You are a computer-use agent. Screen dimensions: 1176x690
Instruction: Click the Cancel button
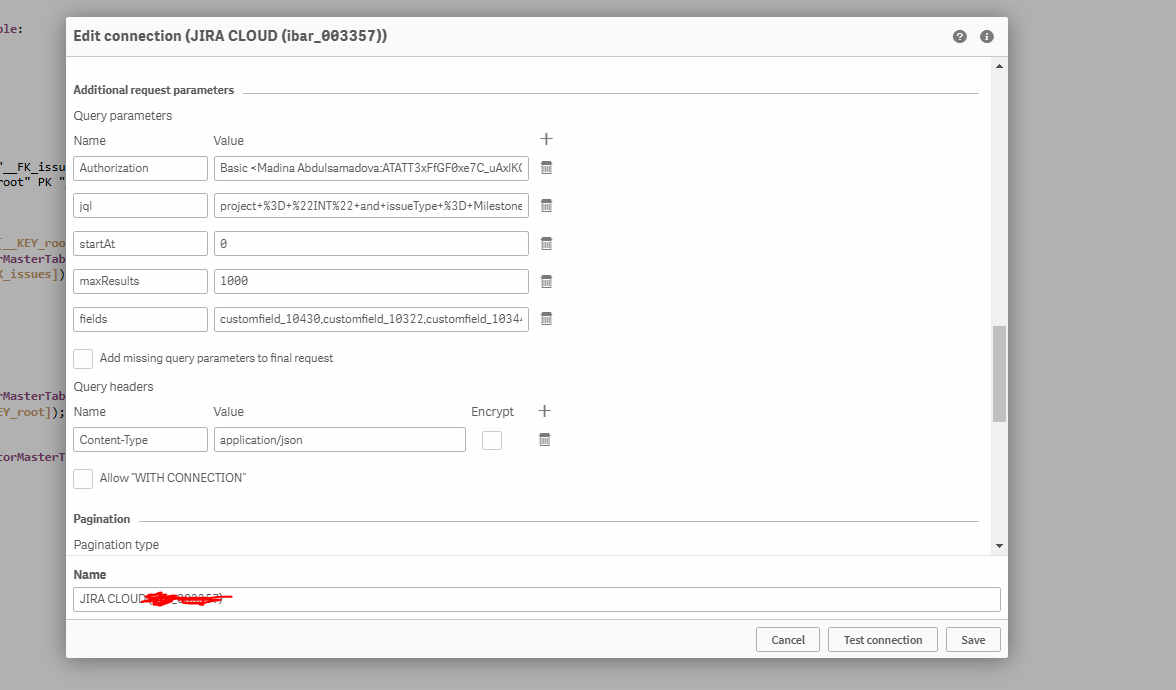pos(788,640)
